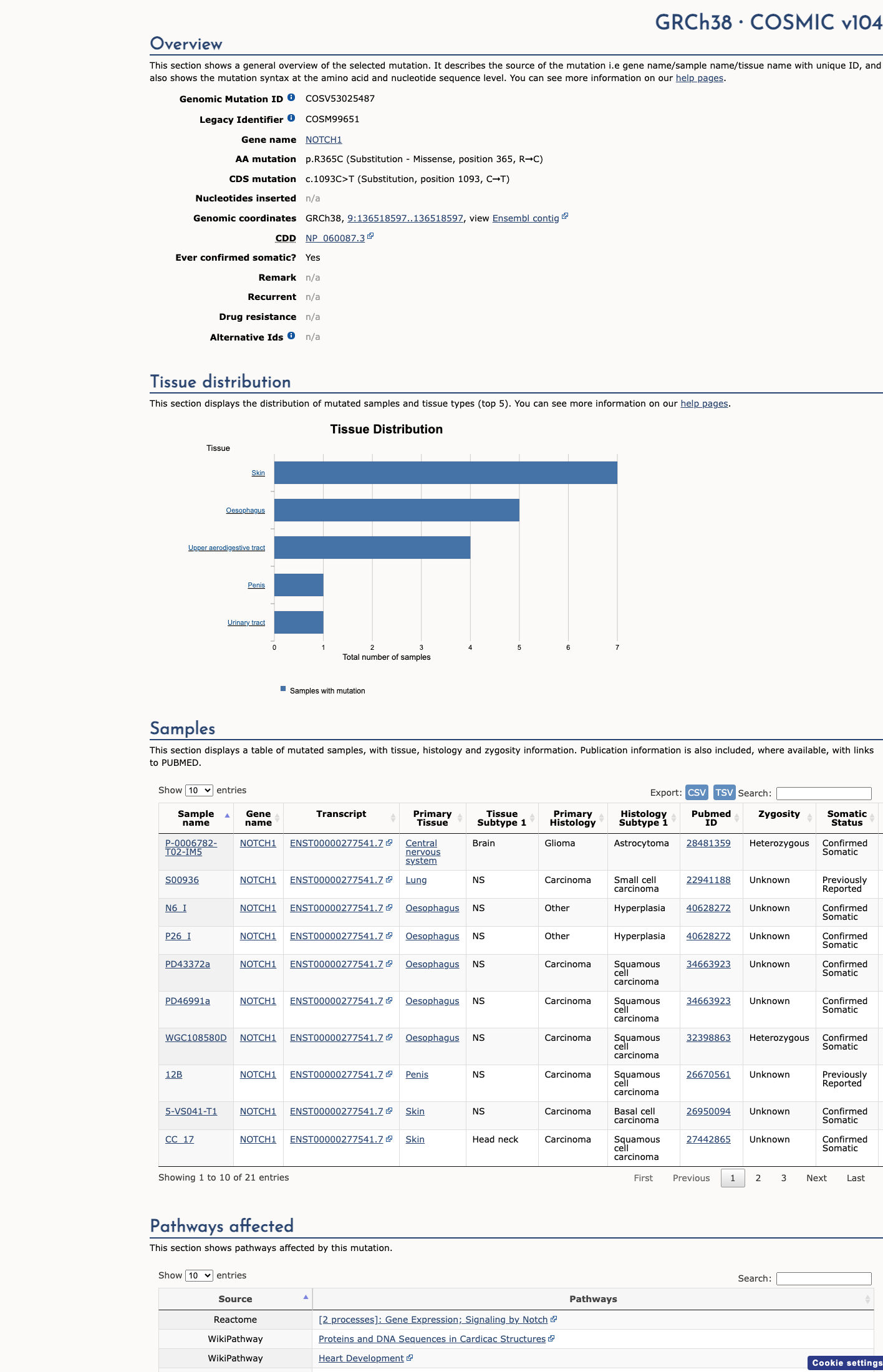The width and height of the screenshot is (883, 1372).
Task: Open Pubmed ID 26950094
Action: click(708, 1111)
